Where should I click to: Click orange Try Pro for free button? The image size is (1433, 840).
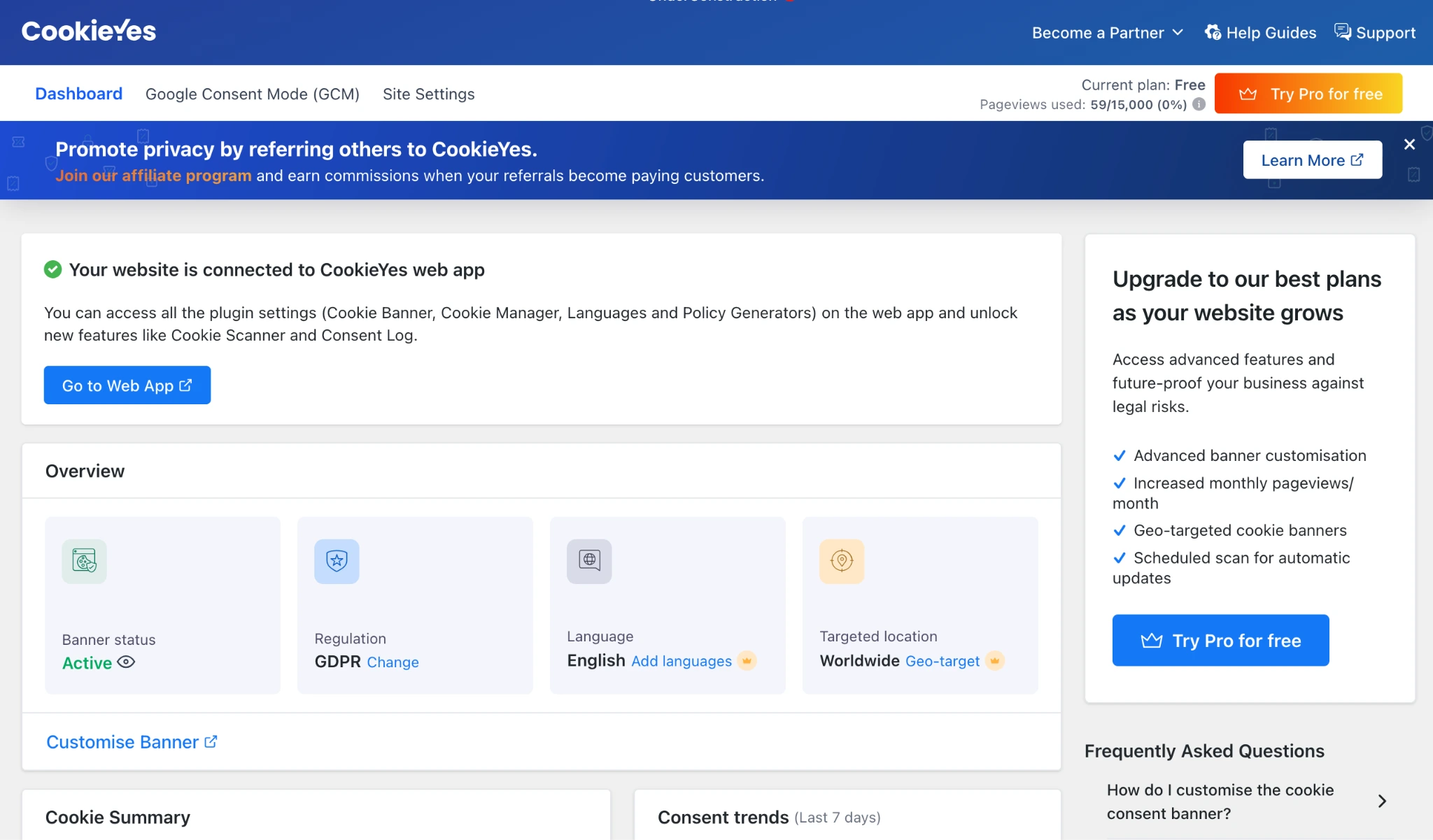(1308, 93)
